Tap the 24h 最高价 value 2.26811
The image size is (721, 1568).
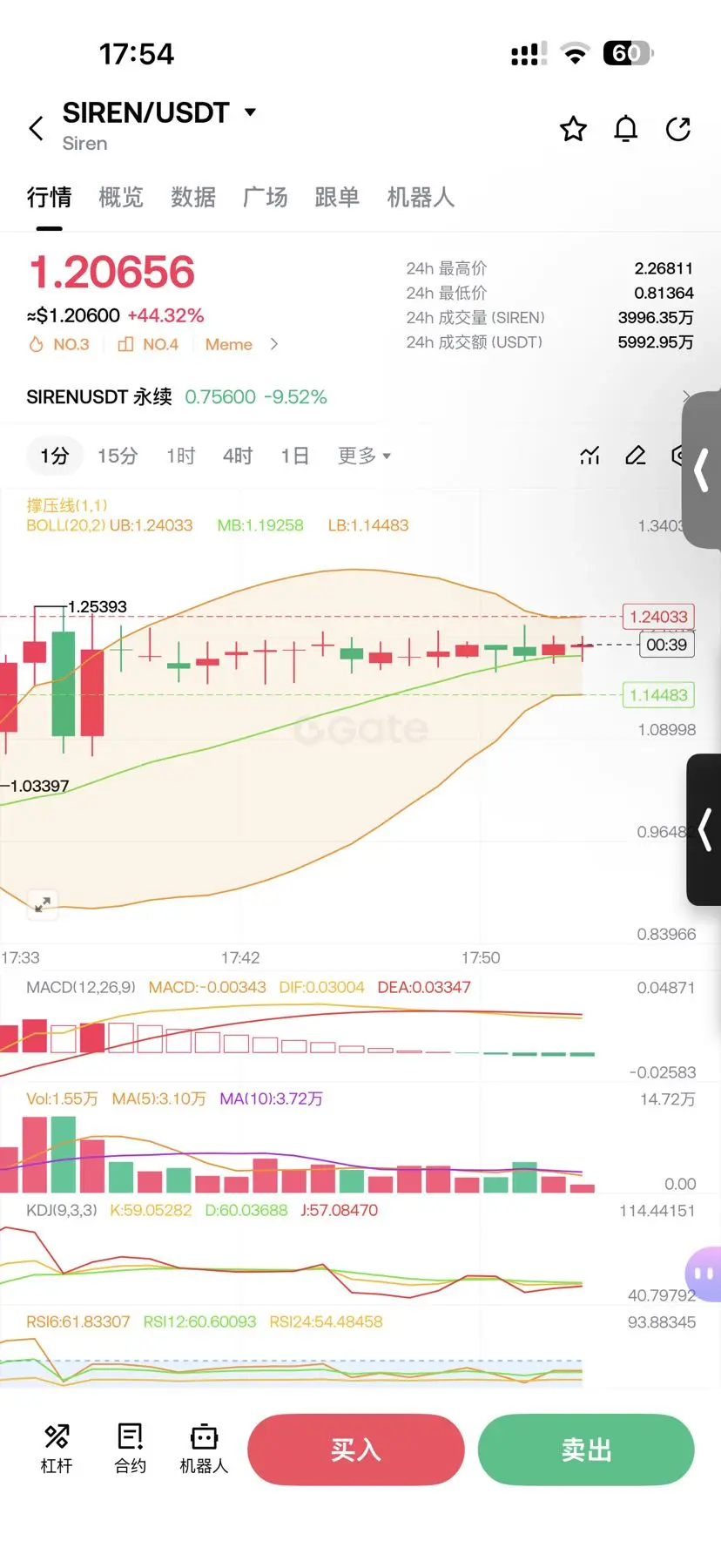[x=664, y=268]
